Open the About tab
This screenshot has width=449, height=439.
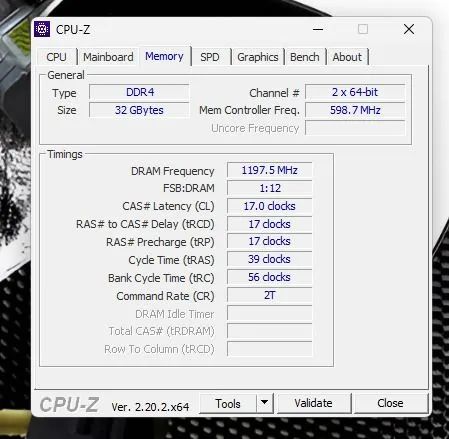click(347, 57)
